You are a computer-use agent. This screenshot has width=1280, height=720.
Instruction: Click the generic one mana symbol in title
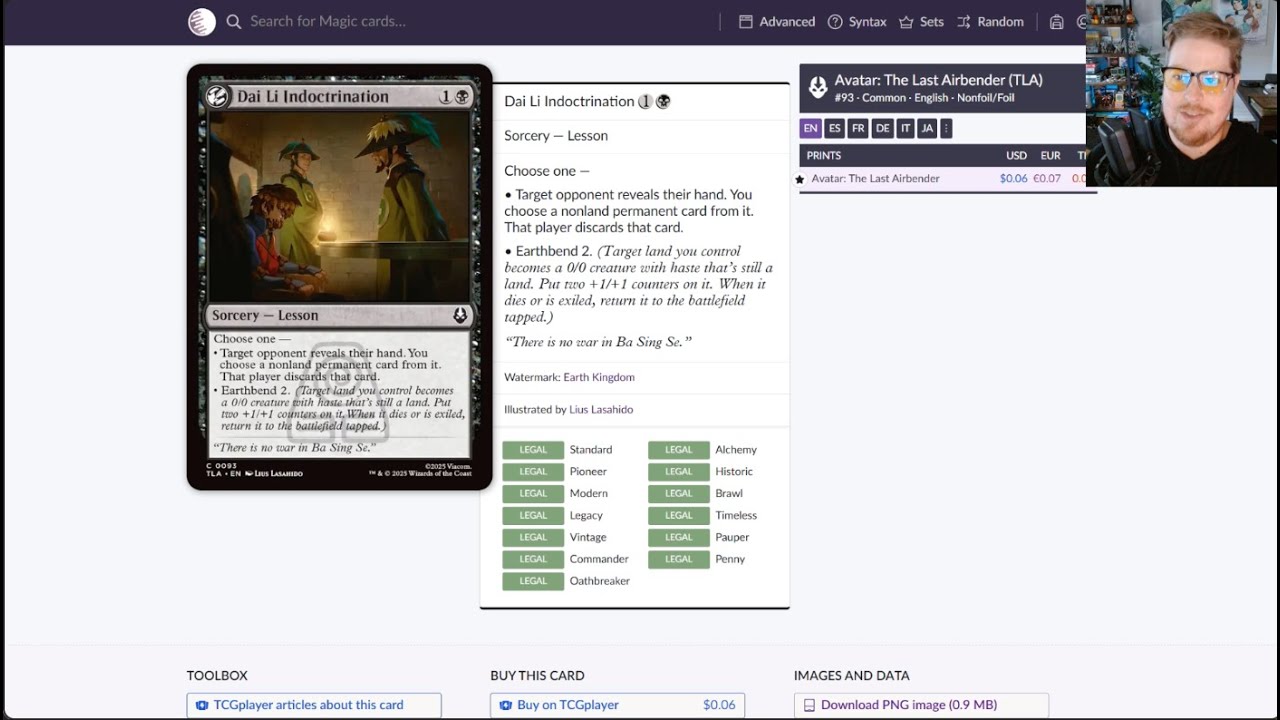646,101
